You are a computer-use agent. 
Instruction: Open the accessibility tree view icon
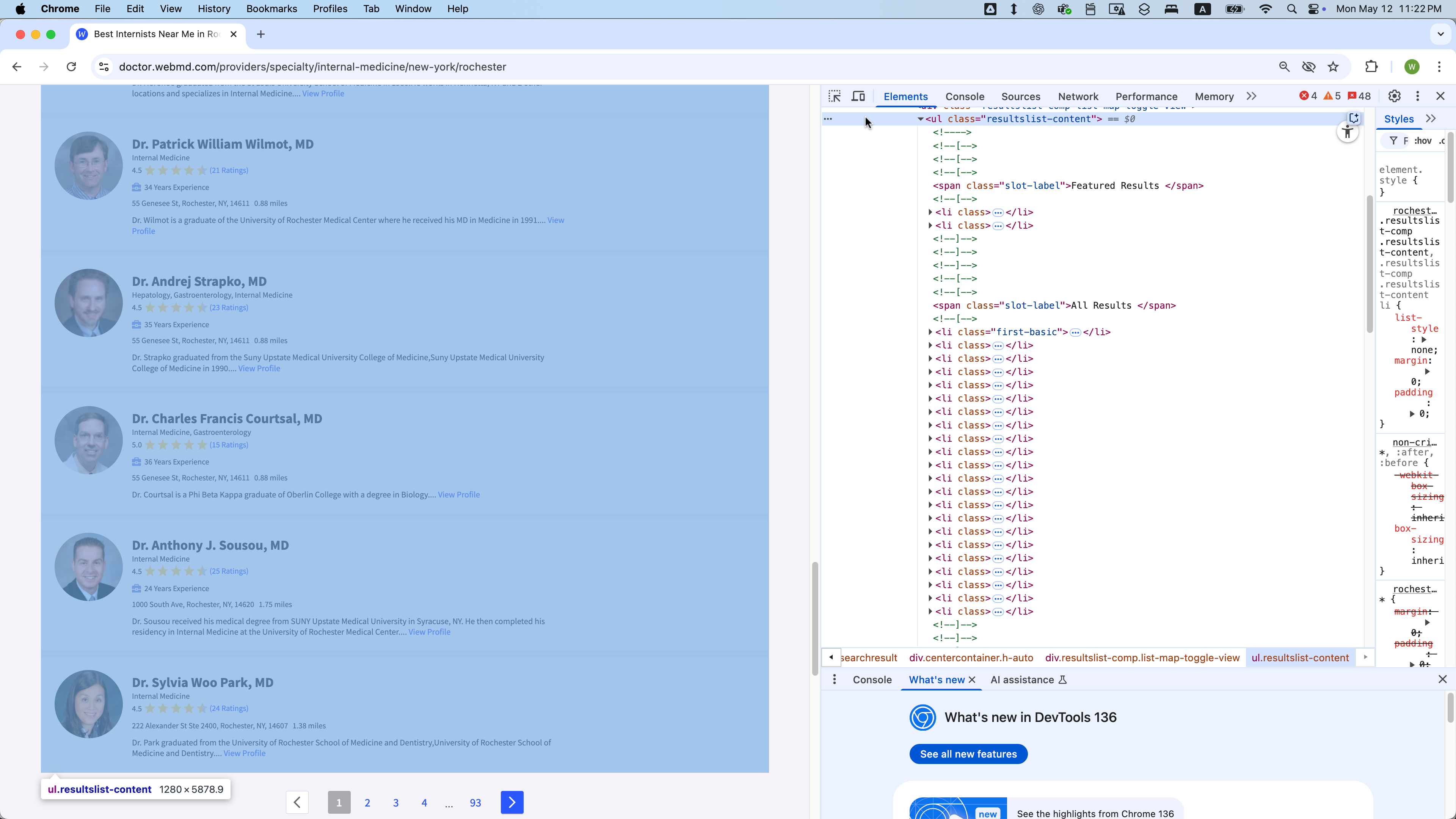click(x=1348, y=133)
